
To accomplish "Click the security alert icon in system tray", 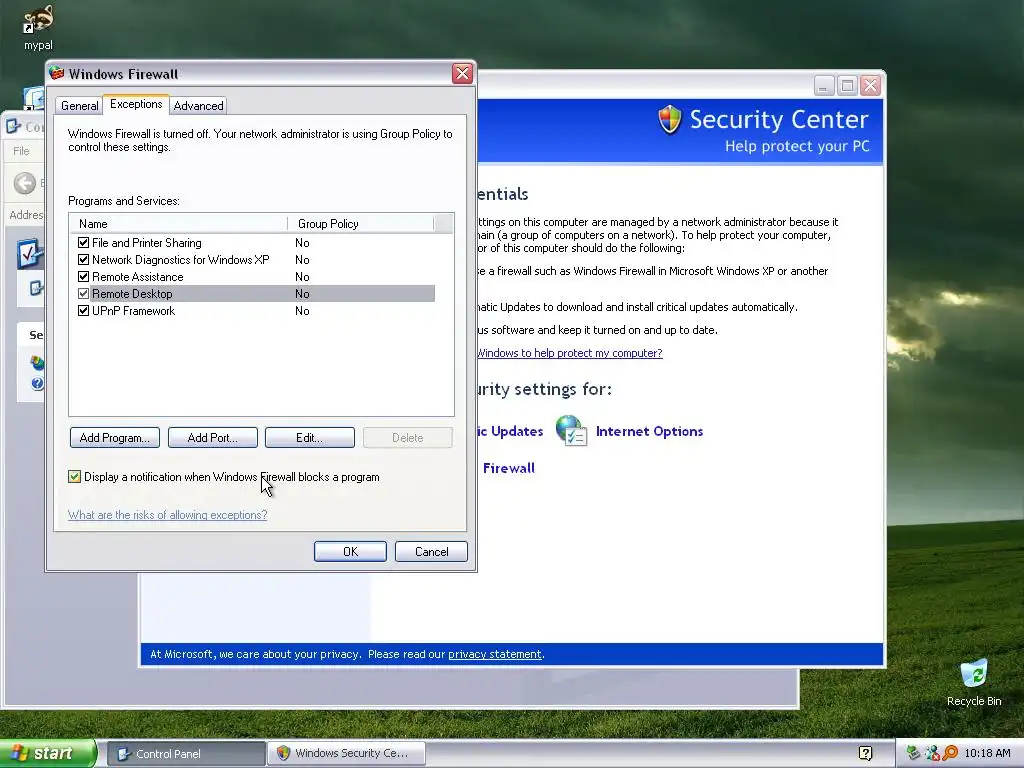I will click(932, 753).
